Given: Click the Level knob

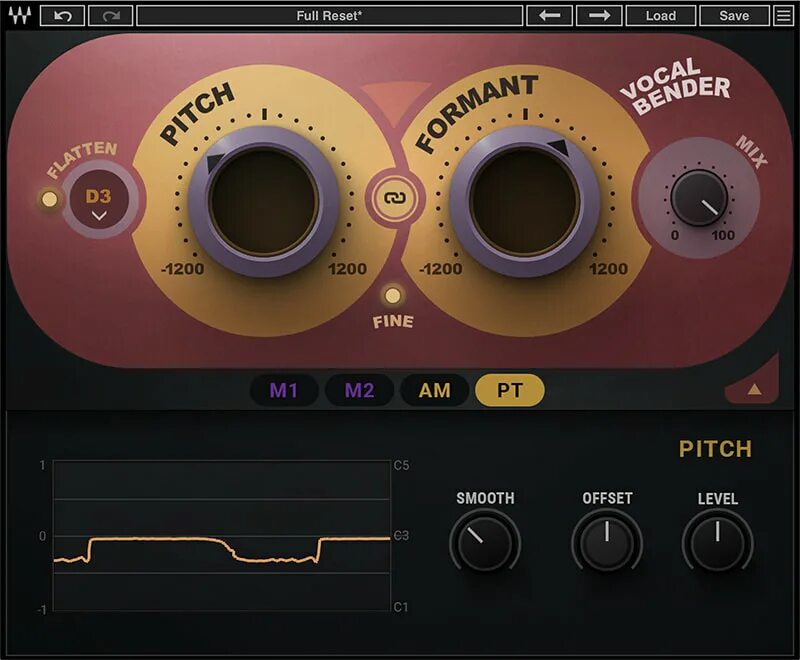Looking at the screenshot, I should point(717,543).
